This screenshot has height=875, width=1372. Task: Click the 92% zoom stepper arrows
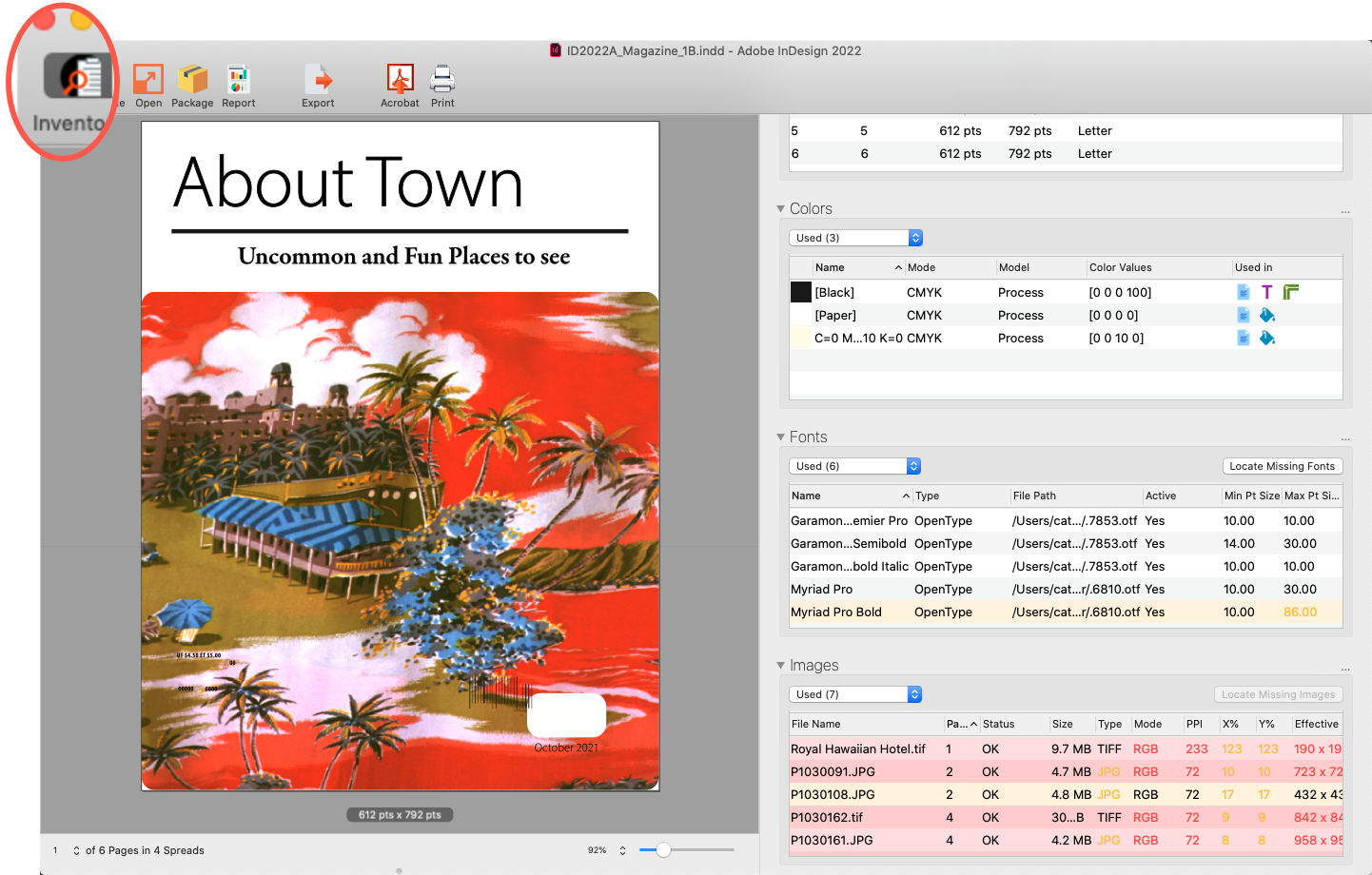point(622,850)
